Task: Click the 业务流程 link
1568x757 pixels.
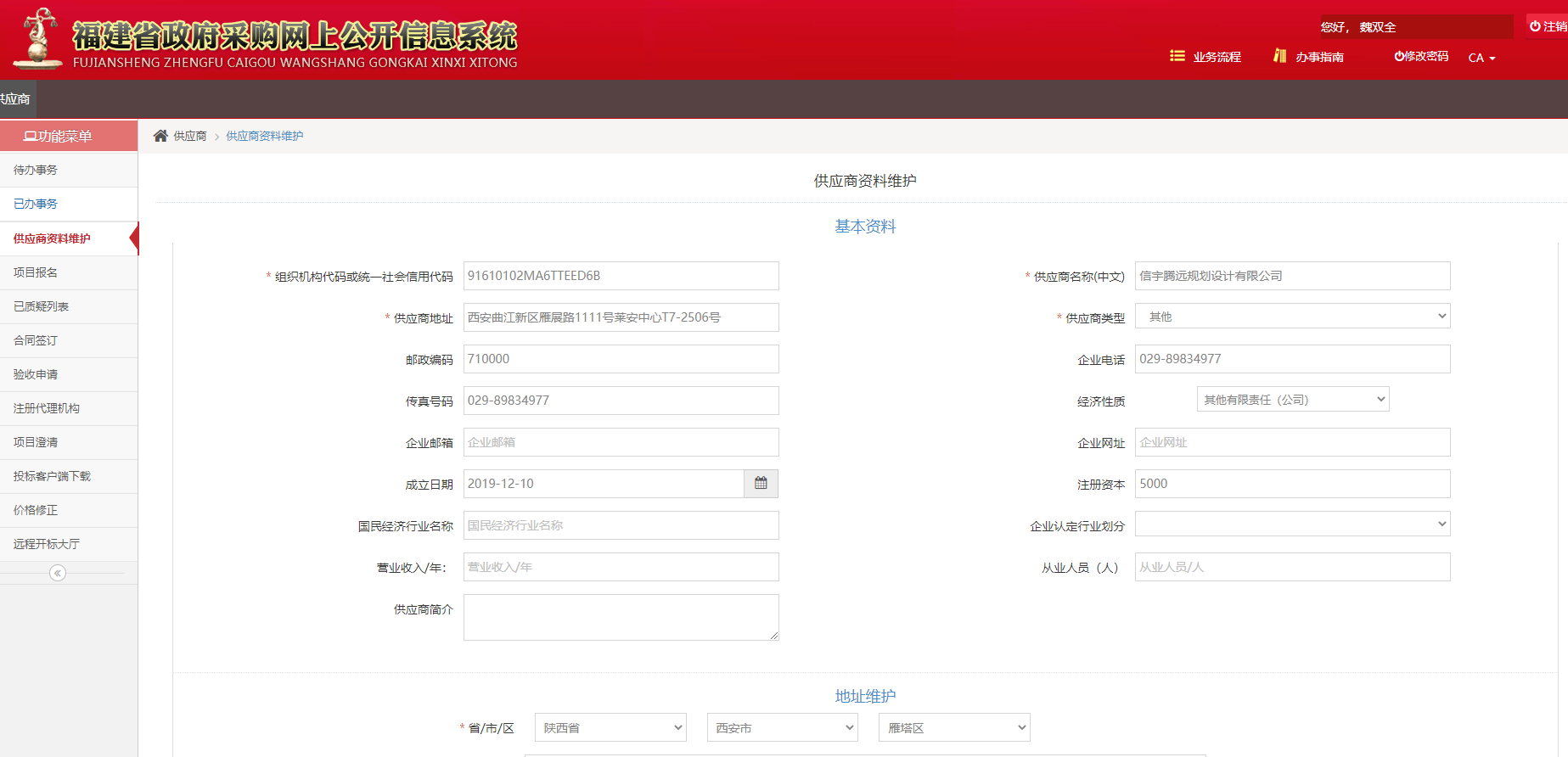Action: pyautogui.click(x=1217, y=57)
